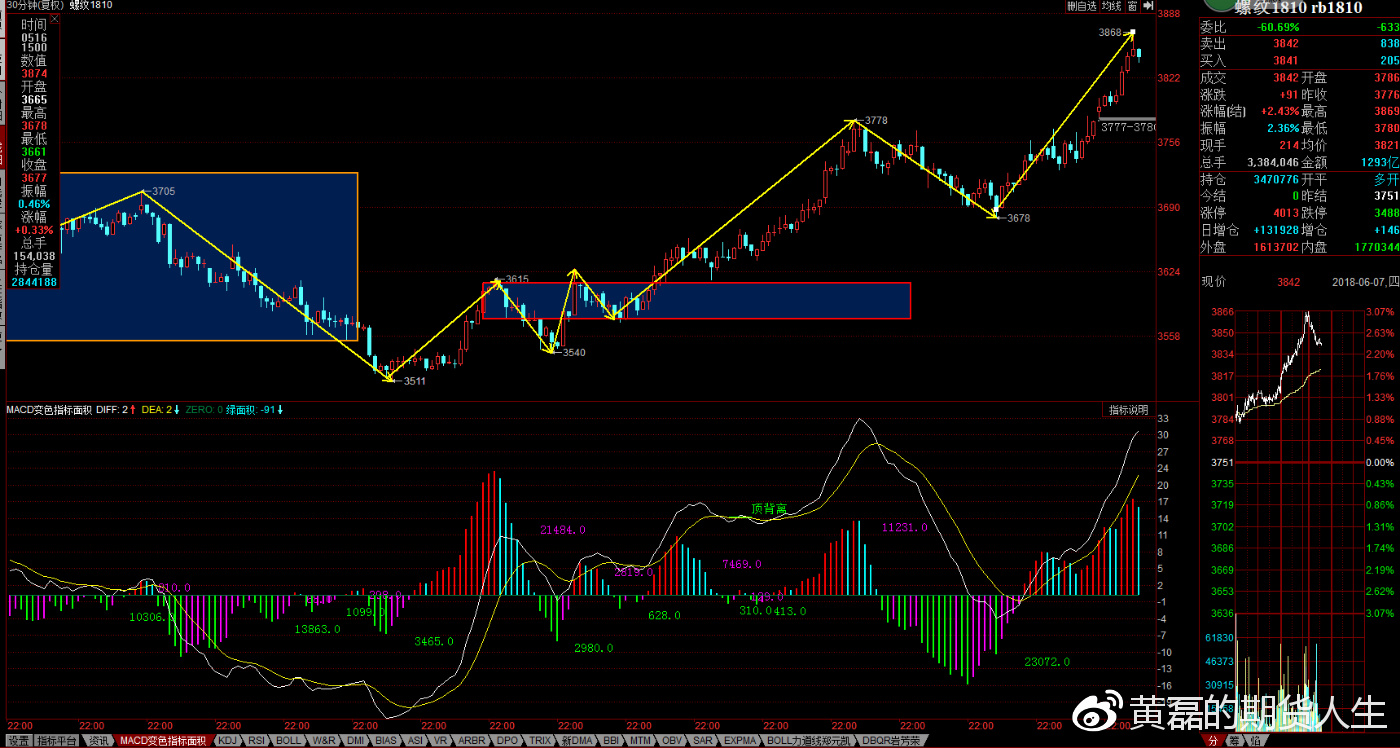Click the 顶背离 divergence label
Viewport: 1400px width, 748px height.
[769, 509]
